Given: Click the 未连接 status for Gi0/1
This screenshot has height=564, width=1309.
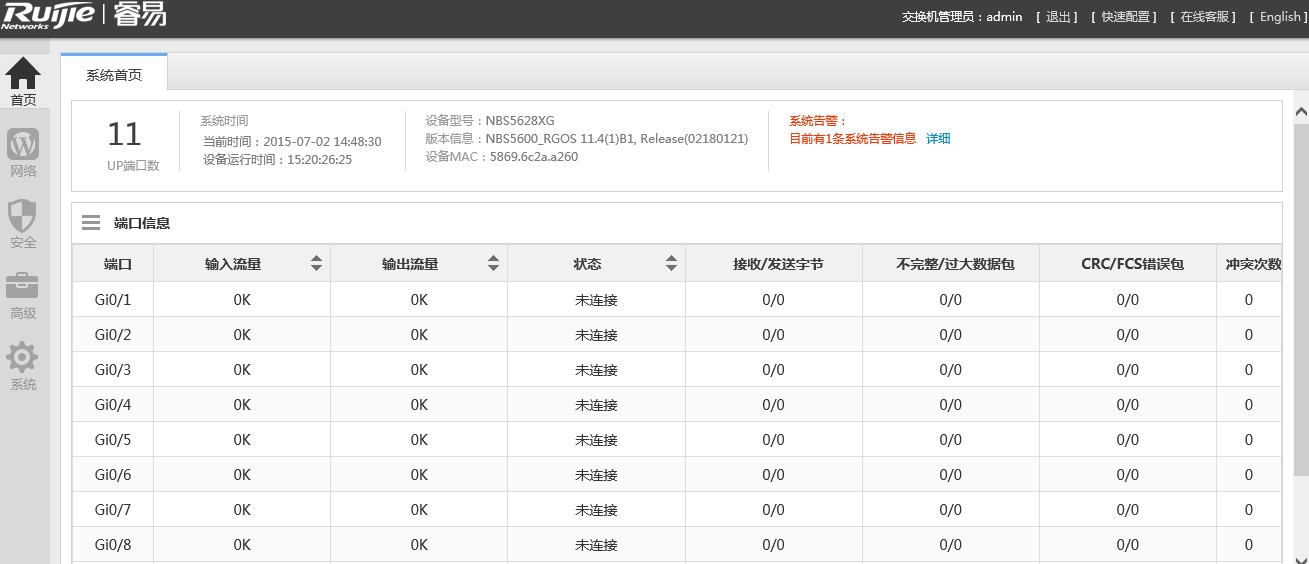Looking at the screenshot, I should (x=596, y=300).
